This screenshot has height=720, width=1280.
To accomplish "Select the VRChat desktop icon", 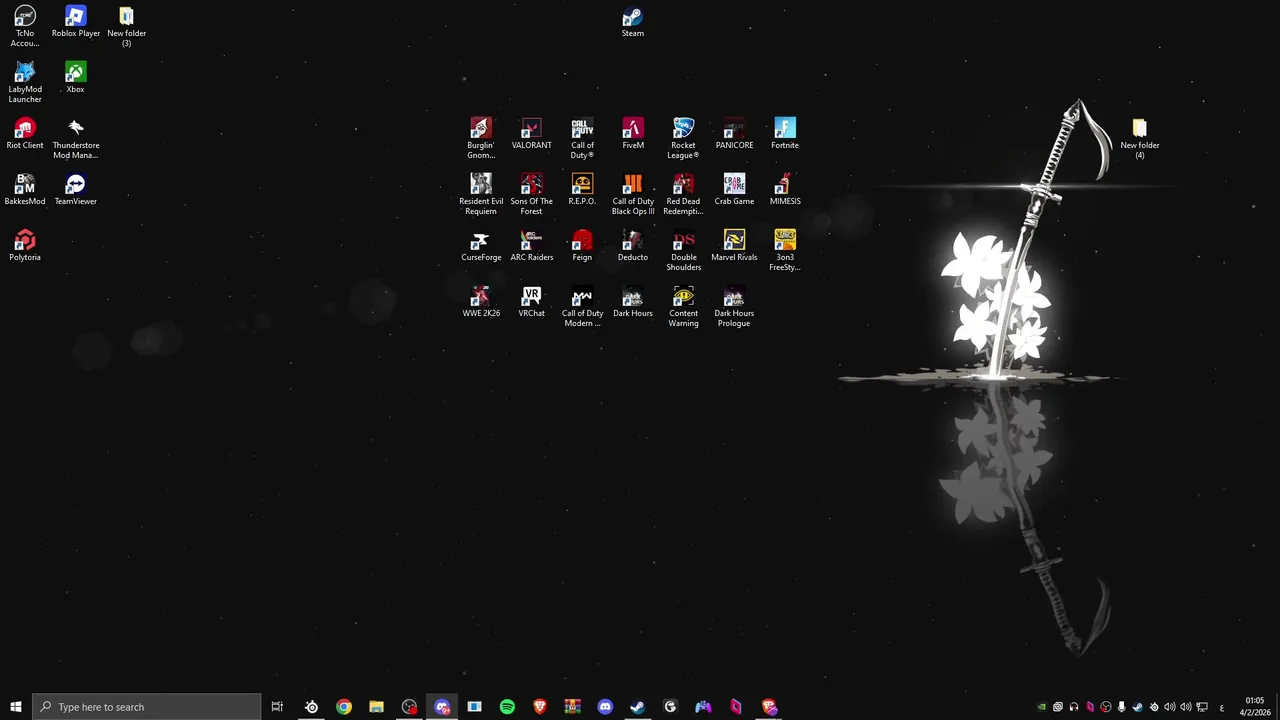I will pos(531,303).
